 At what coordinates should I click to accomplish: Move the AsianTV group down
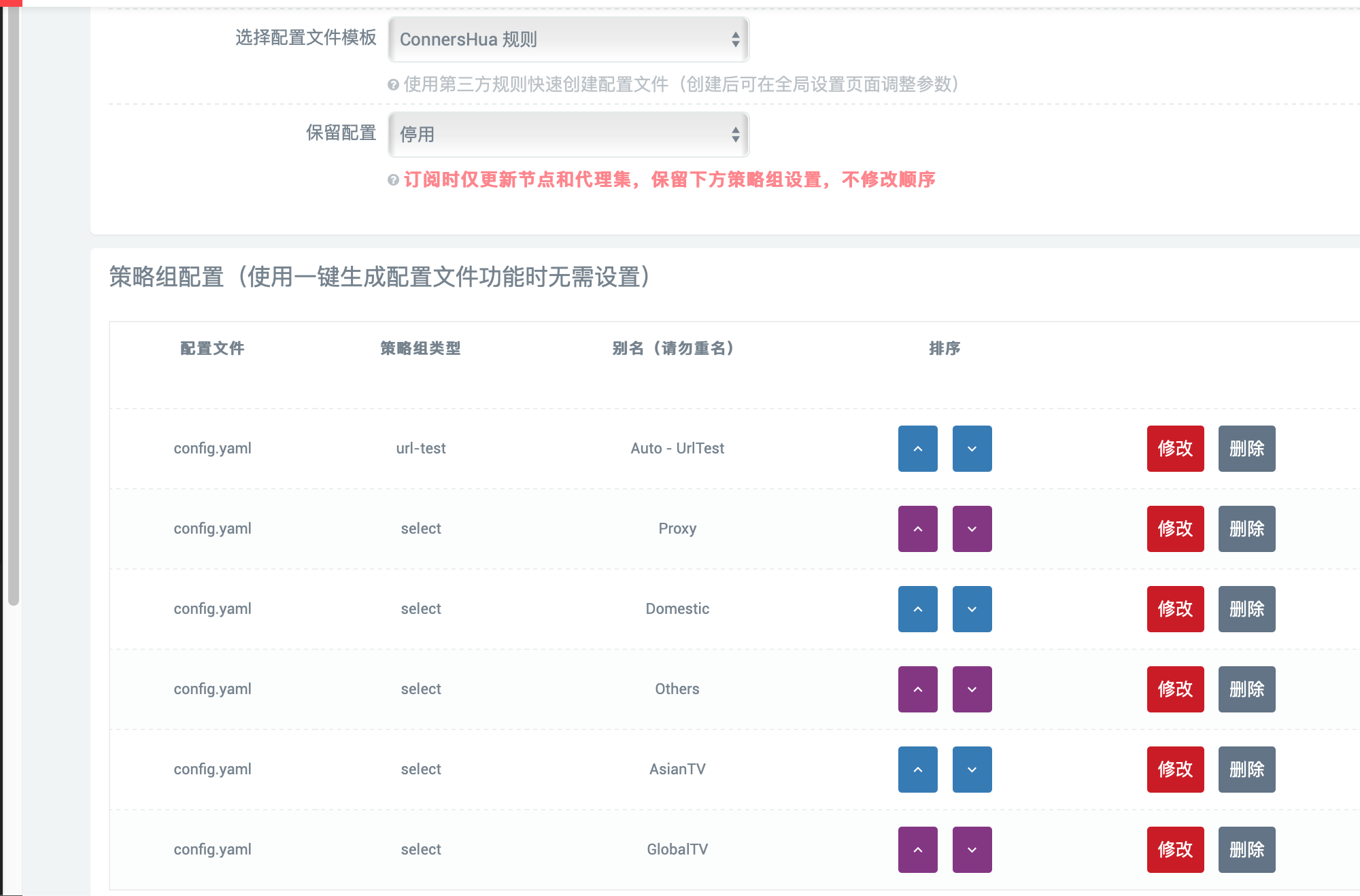972,769
